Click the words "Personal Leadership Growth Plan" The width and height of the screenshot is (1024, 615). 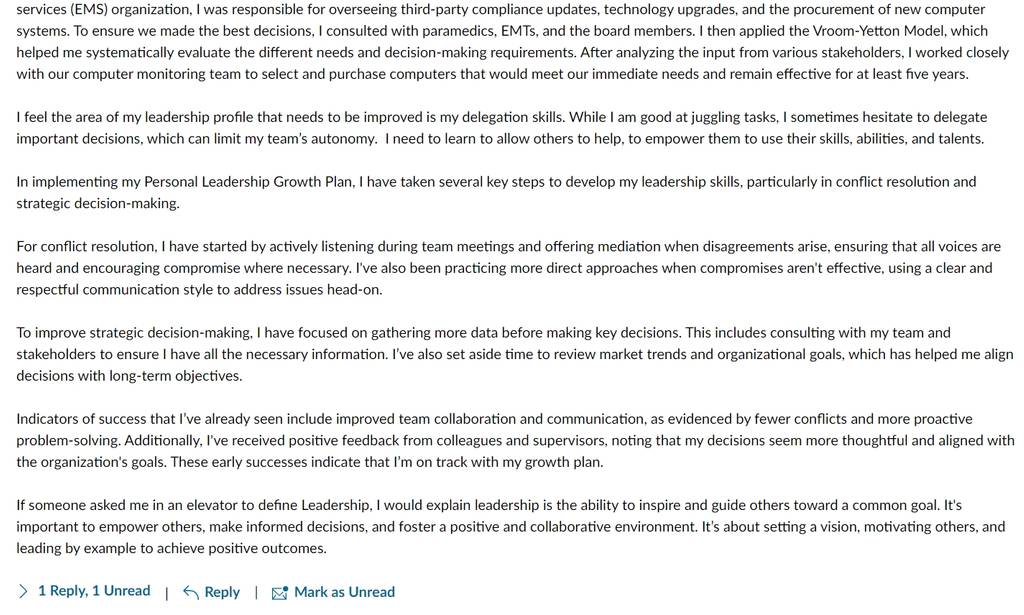click(249, 181)
